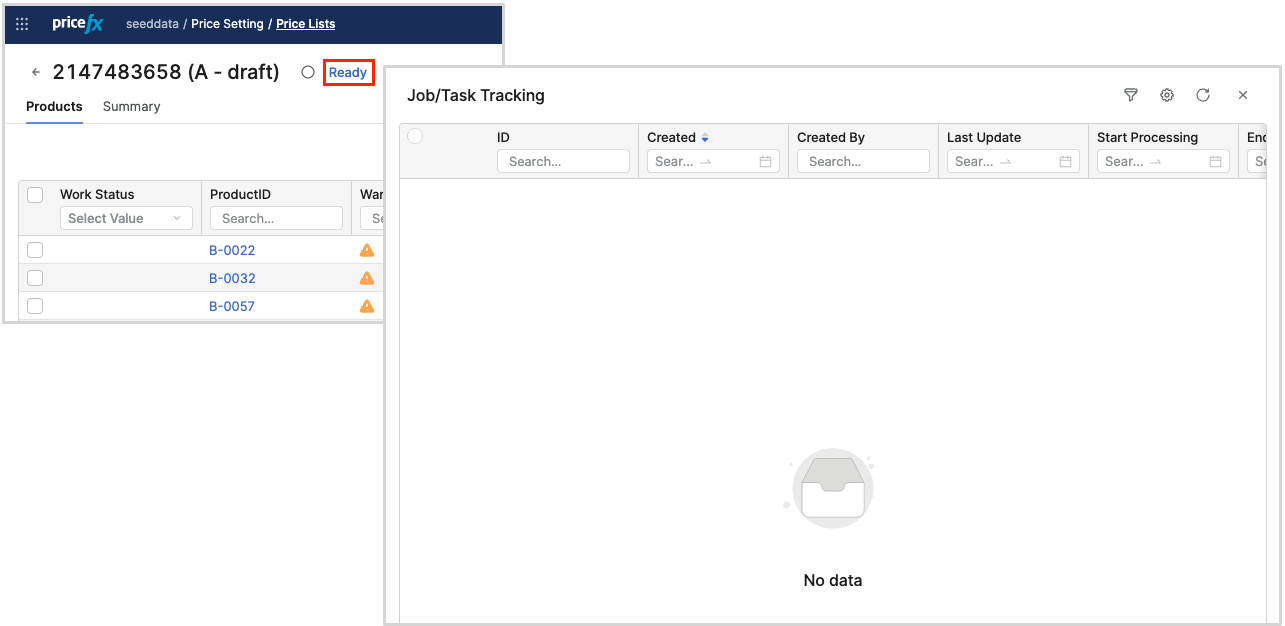1285x626 pixels.
Task: Open the app launcher grid icon
Action: 22,24
